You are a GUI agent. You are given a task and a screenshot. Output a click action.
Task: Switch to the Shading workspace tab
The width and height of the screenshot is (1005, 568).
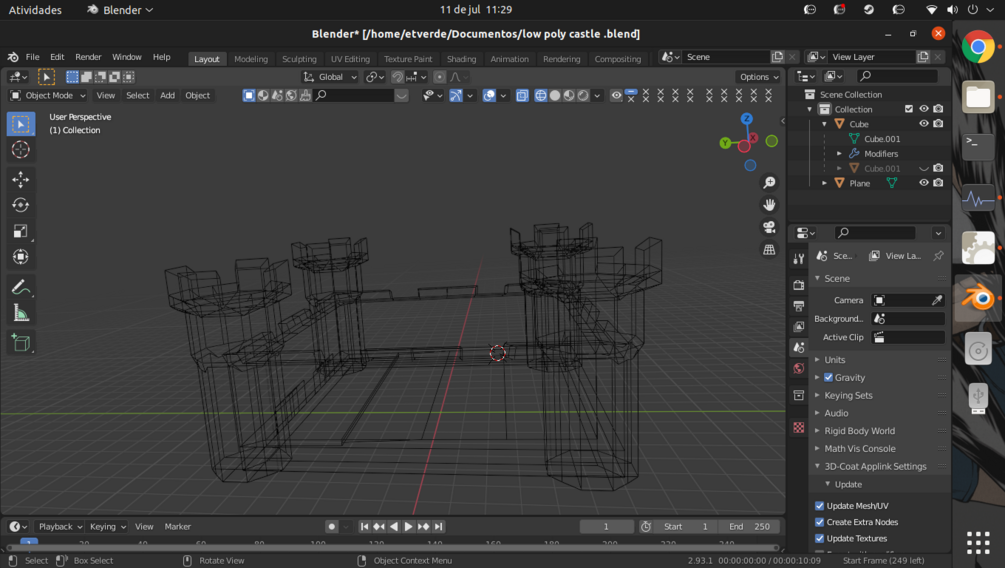461,59
